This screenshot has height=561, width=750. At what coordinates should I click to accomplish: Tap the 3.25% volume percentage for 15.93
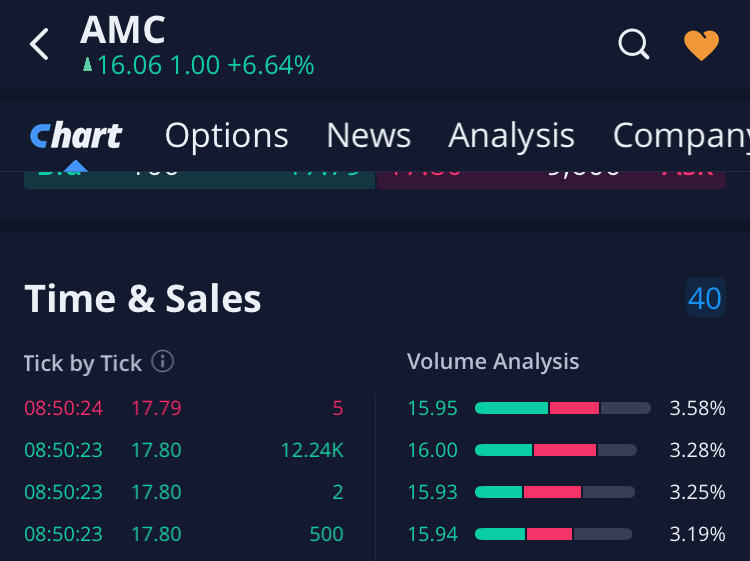697,492
